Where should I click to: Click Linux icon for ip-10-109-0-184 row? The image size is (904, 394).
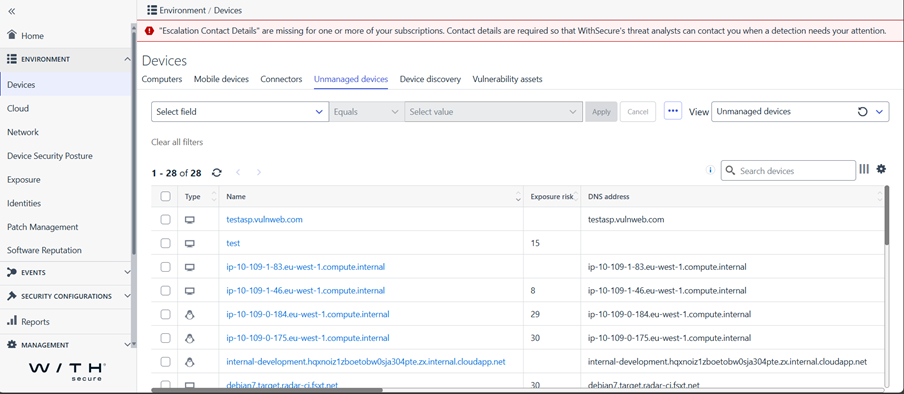[x=190, y=314]
